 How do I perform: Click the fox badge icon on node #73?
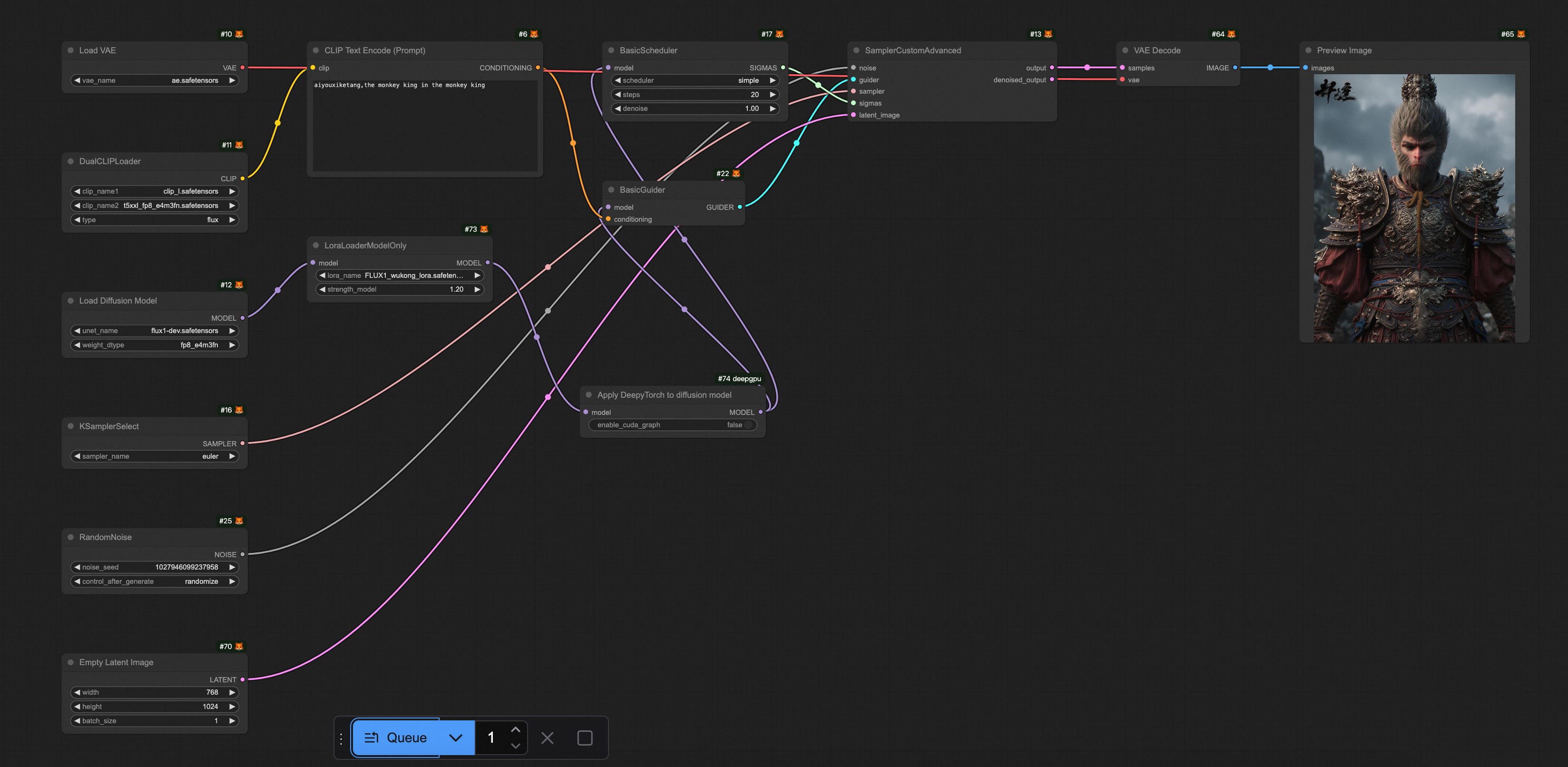click(x=484, y=229)
